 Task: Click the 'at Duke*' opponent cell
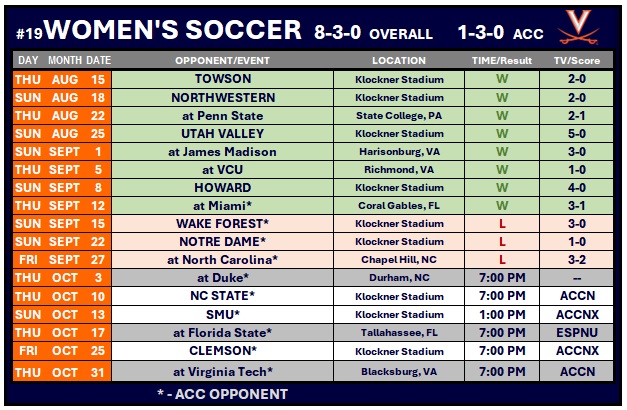(222, 278)
